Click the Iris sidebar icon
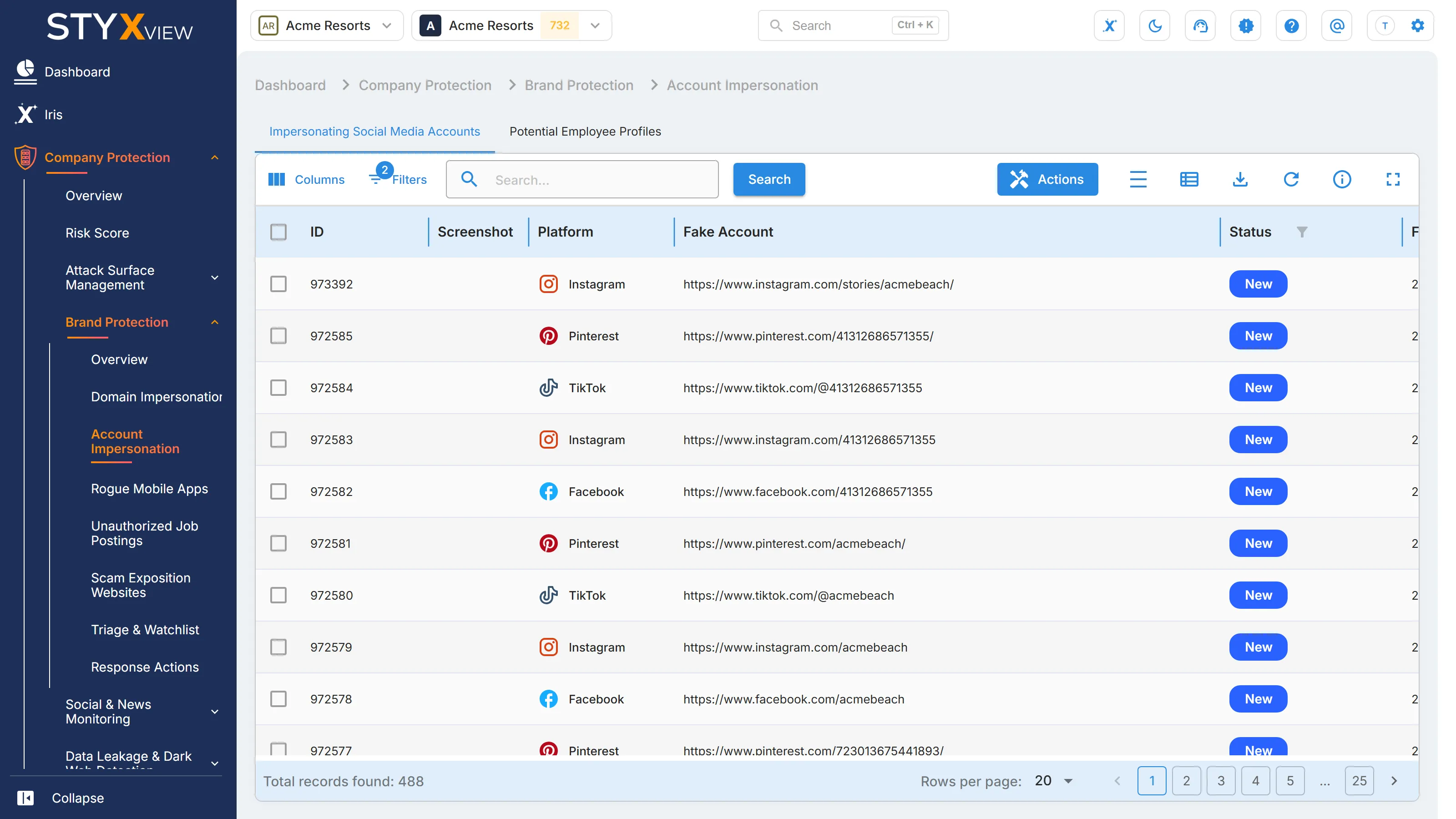Screen dimensions: 1456x819 tap(25, 114)
